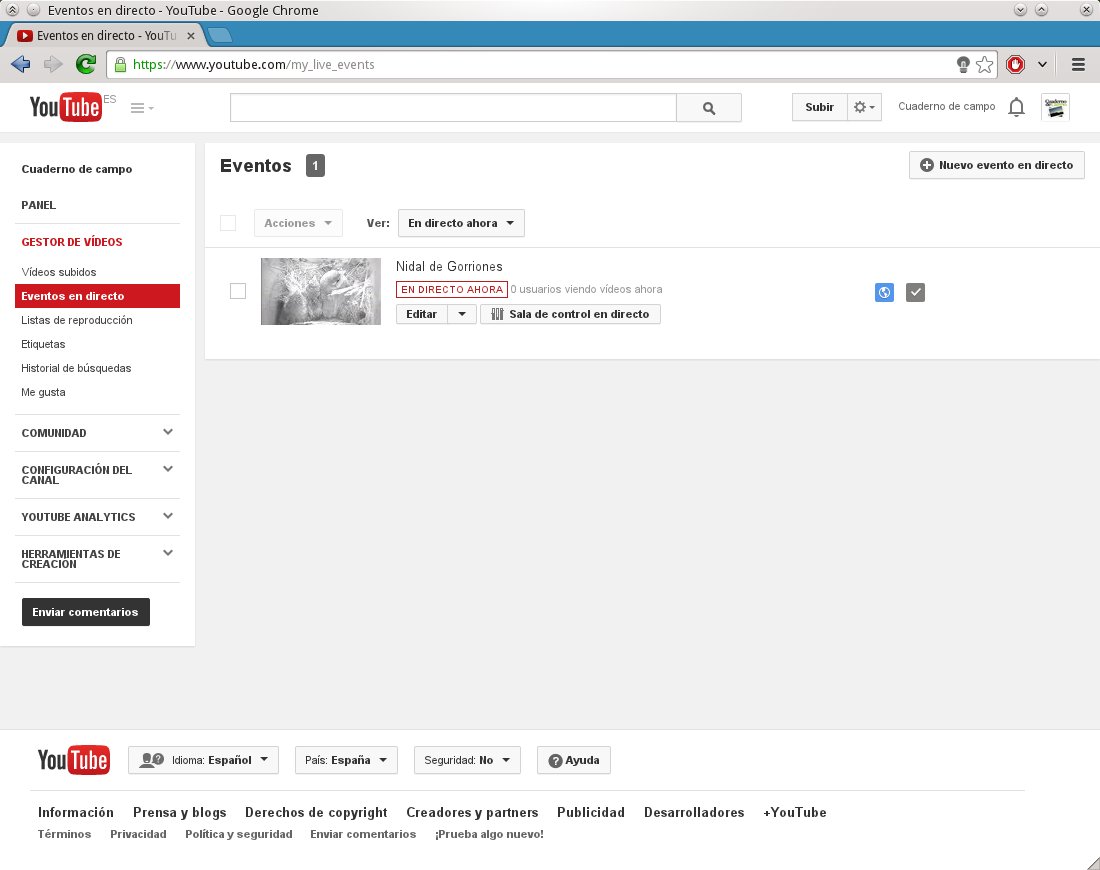
Task: Open the En directo ahora view filter
Action: click(461, 223)
